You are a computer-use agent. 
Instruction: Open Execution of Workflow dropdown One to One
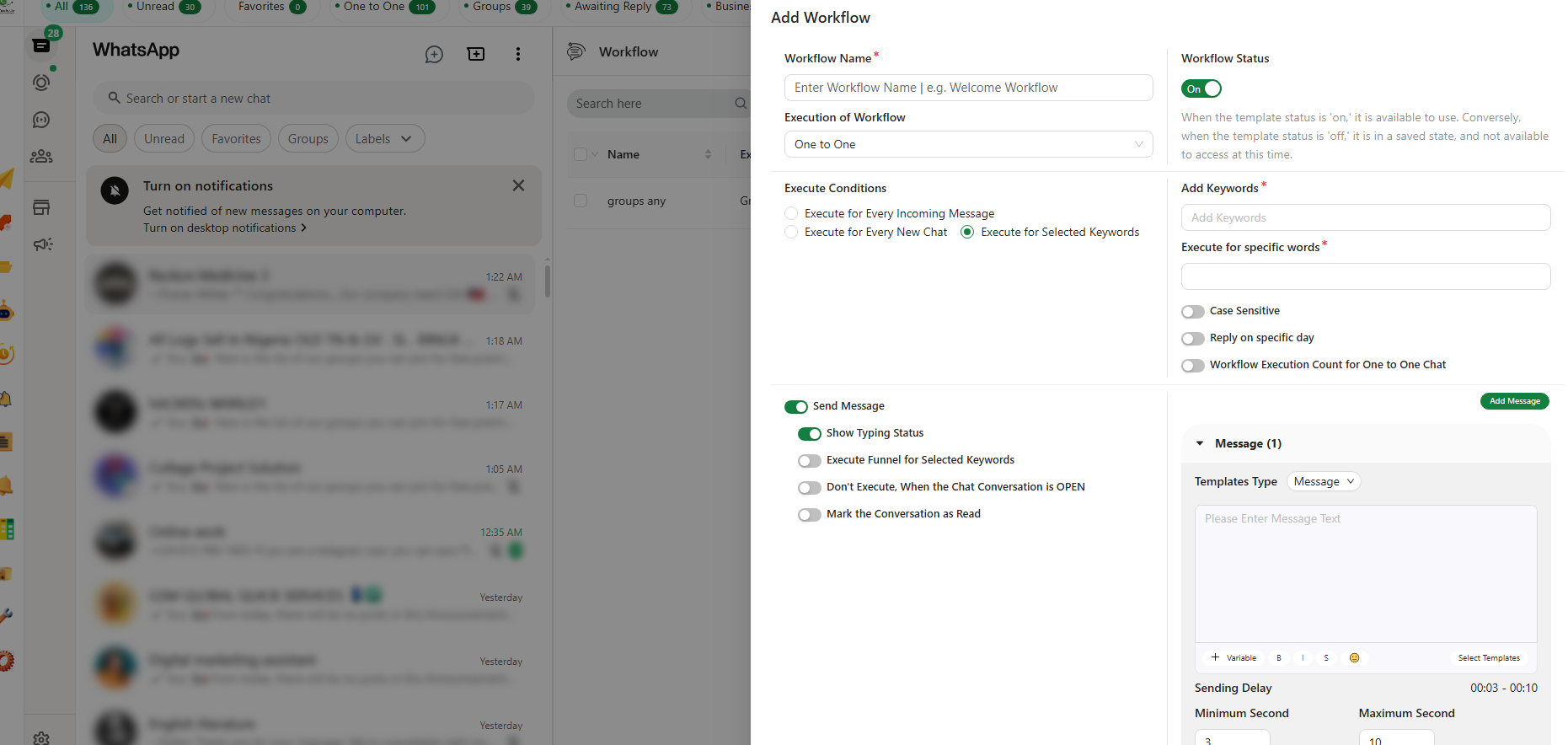[969, 144]
